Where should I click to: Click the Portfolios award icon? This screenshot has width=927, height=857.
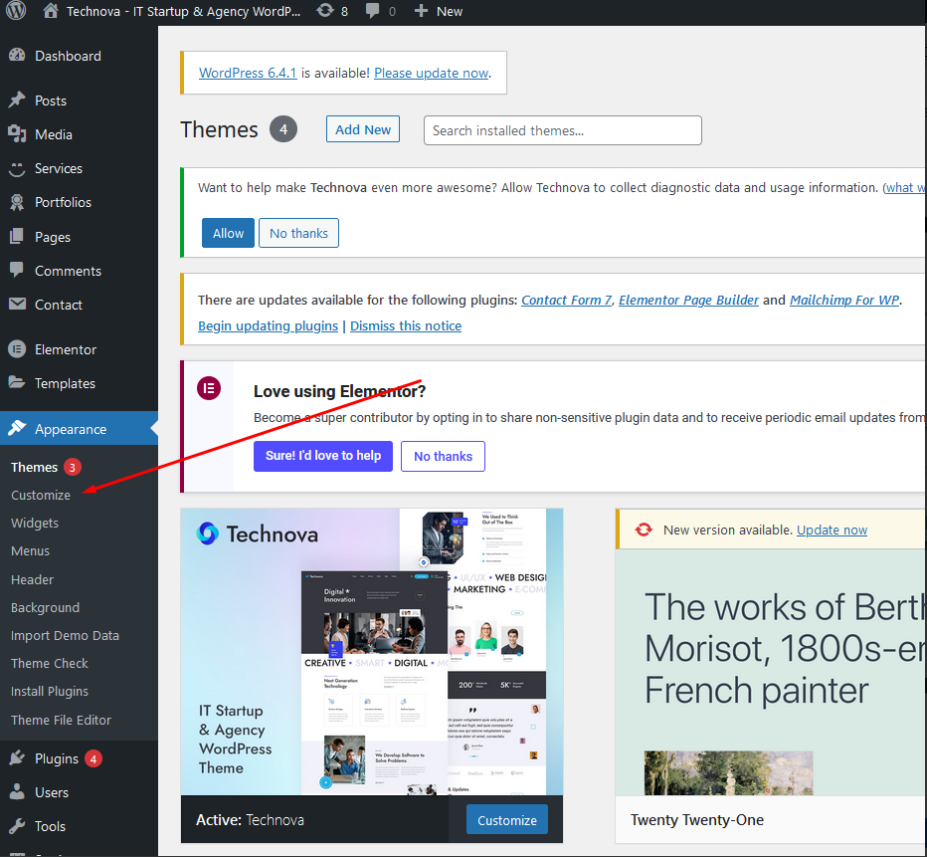(x=17, y=202)
